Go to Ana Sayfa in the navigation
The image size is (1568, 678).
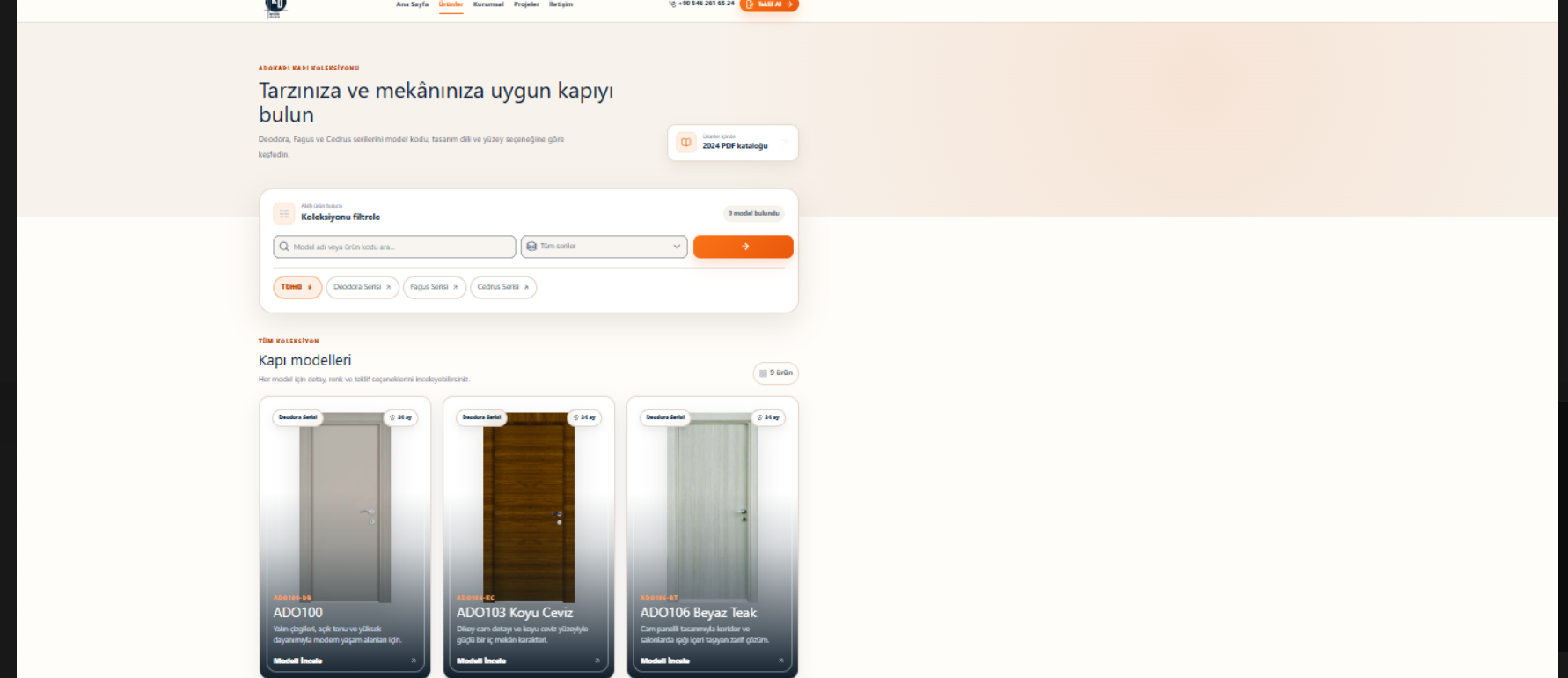412,4
